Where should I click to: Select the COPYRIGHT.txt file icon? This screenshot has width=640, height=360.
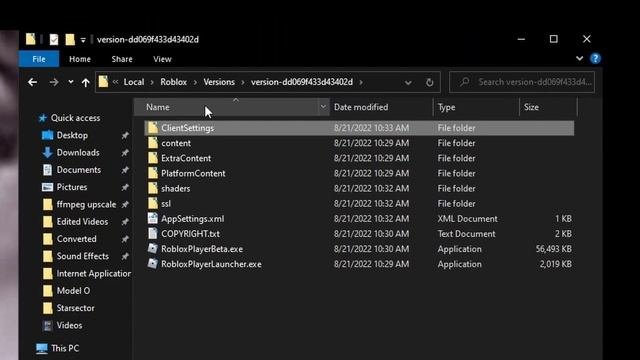tap(153, 233)
